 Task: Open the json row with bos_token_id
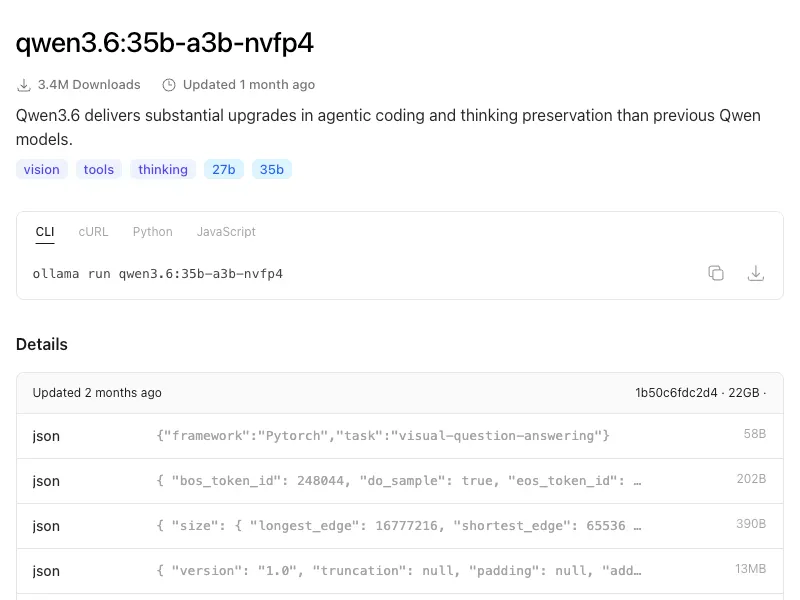399,481
